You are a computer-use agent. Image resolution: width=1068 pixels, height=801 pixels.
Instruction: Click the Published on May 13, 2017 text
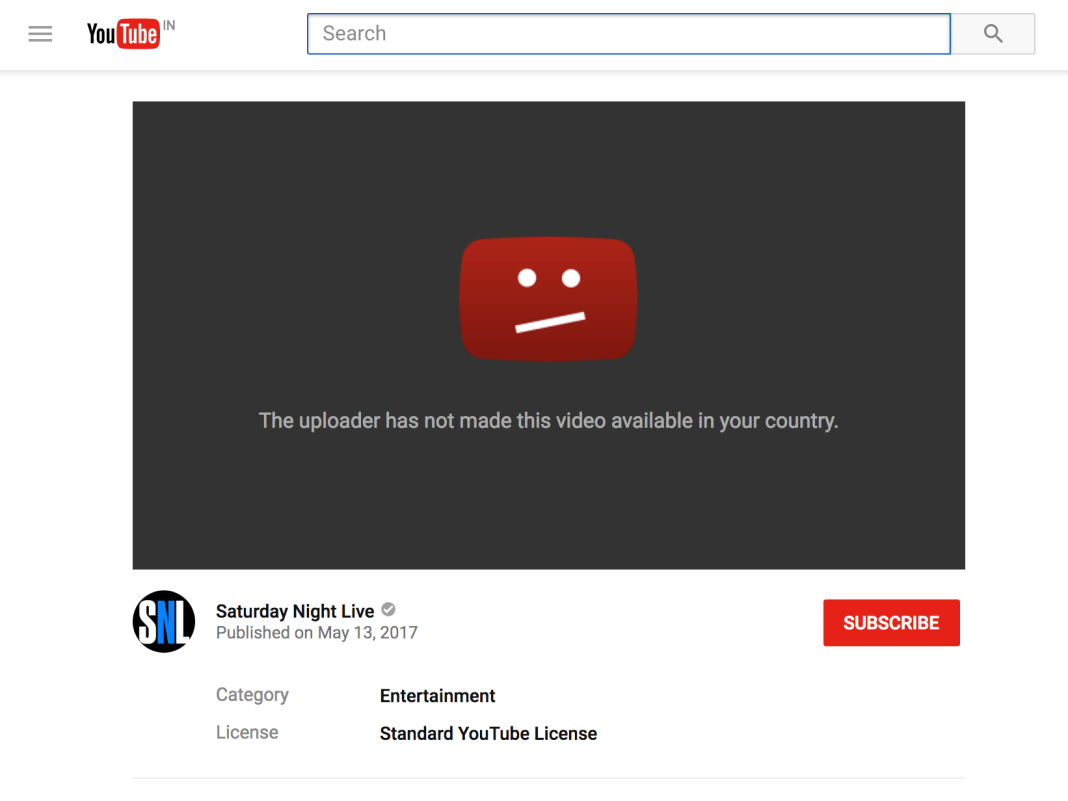[x=317, y=633]
